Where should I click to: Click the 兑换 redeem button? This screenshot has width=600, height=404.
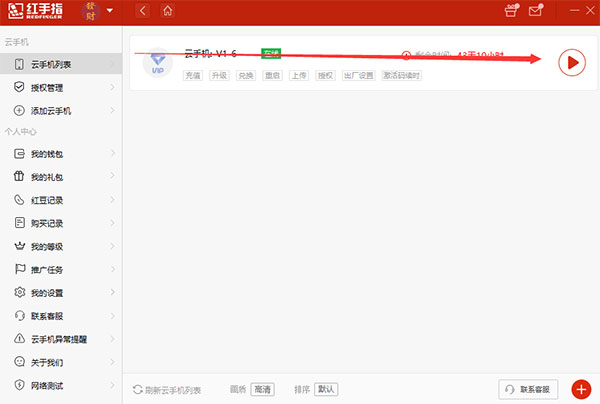[246, 75]
